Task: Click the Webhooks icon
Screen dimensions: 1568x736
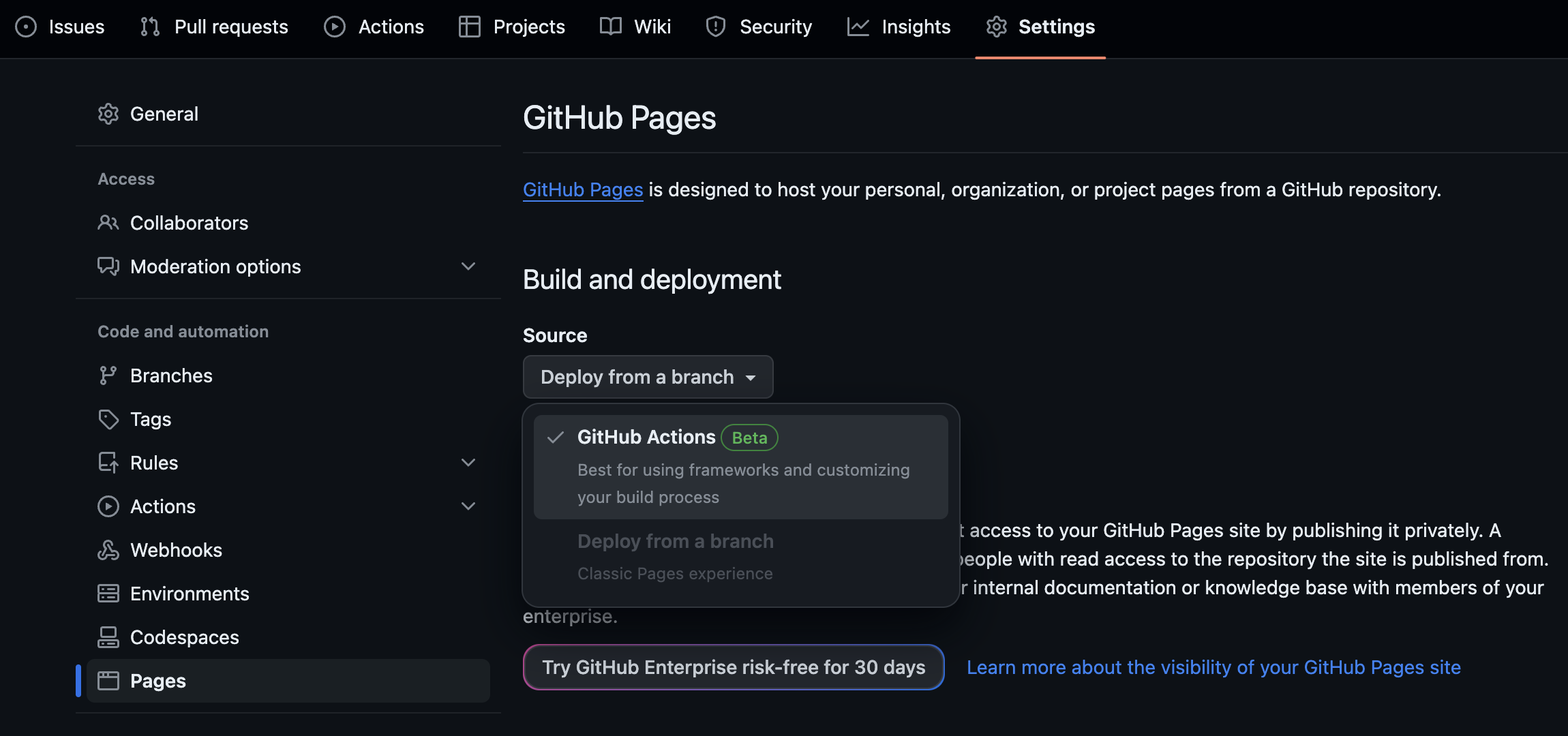Action: pos(108,550)
